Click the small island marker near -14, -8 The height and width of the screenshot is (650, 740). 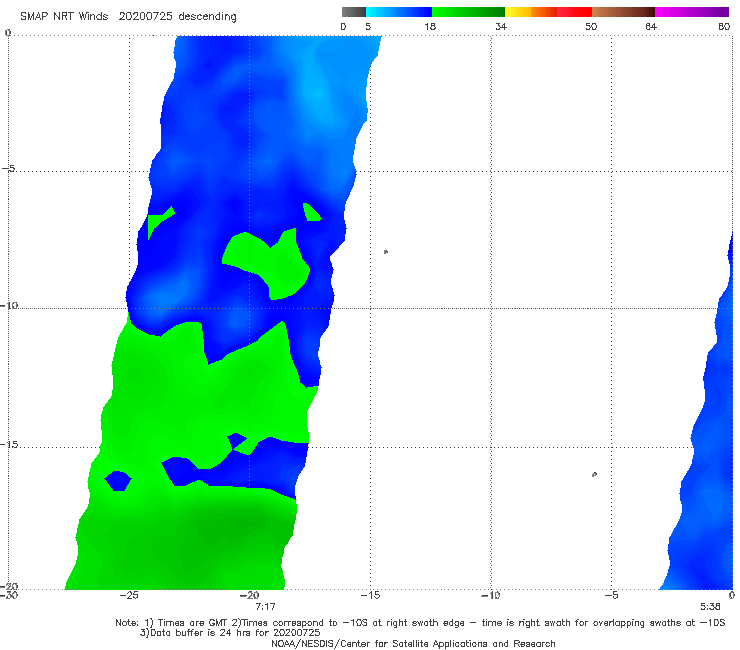(386, 252)
